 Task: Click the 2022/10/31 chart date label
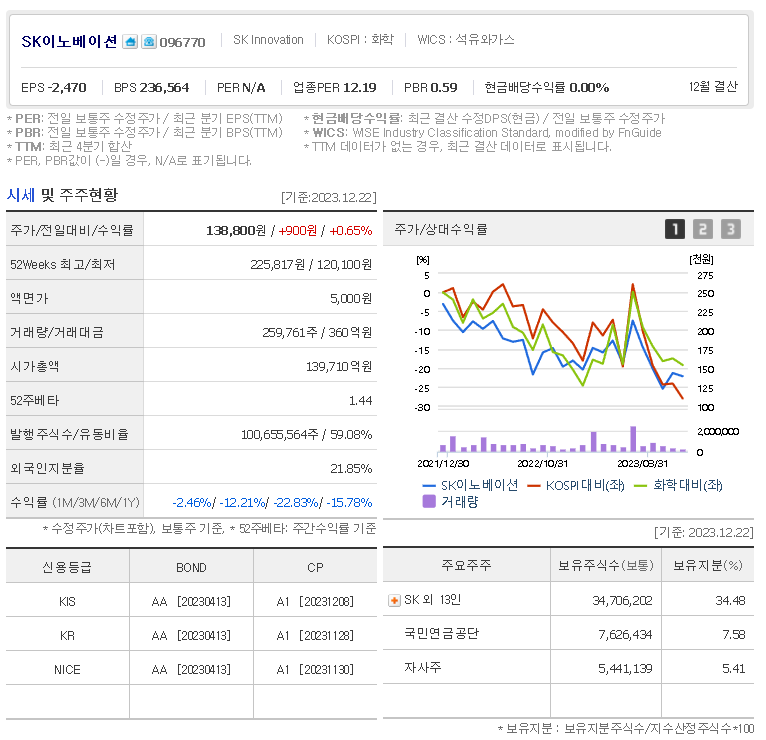[x=542, y=463]
